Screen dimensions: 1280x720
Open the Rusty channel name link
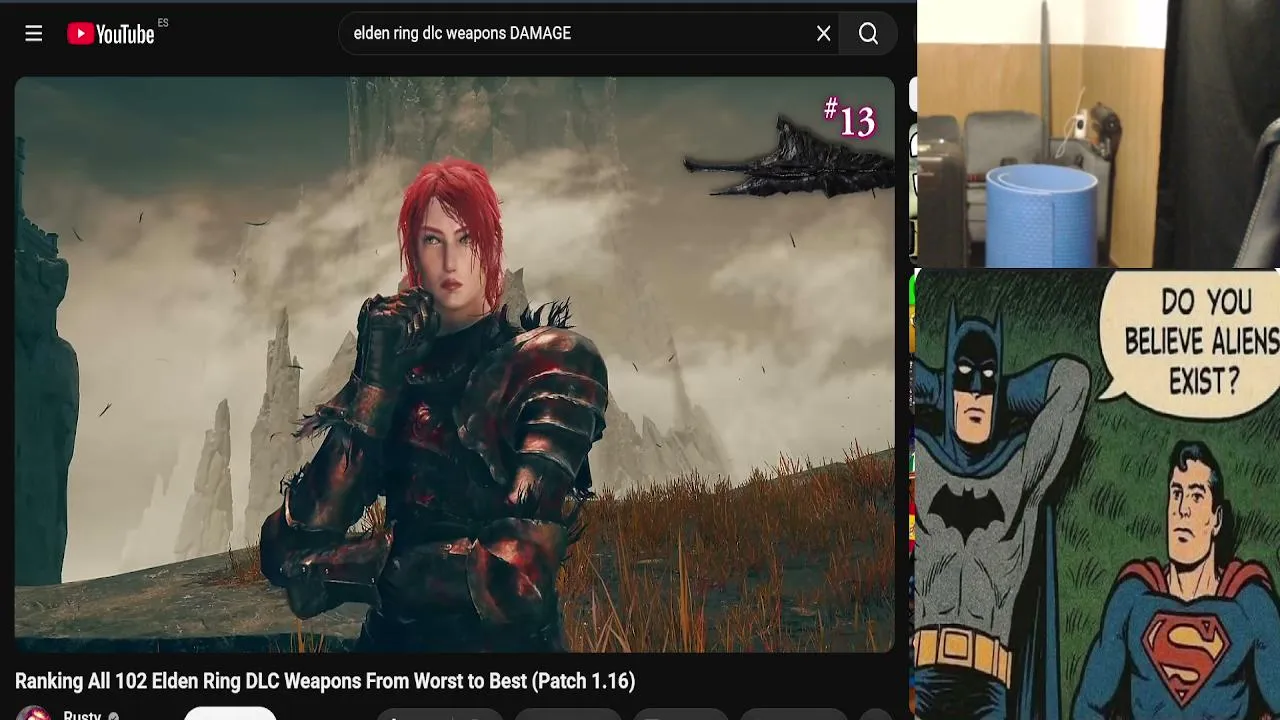(x=82, y=714)
